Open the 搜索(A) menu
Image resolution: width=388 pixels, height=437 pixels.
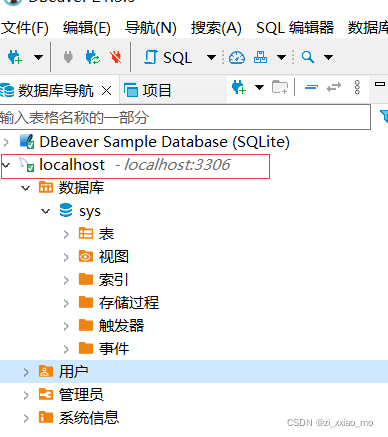coord(216,28)
